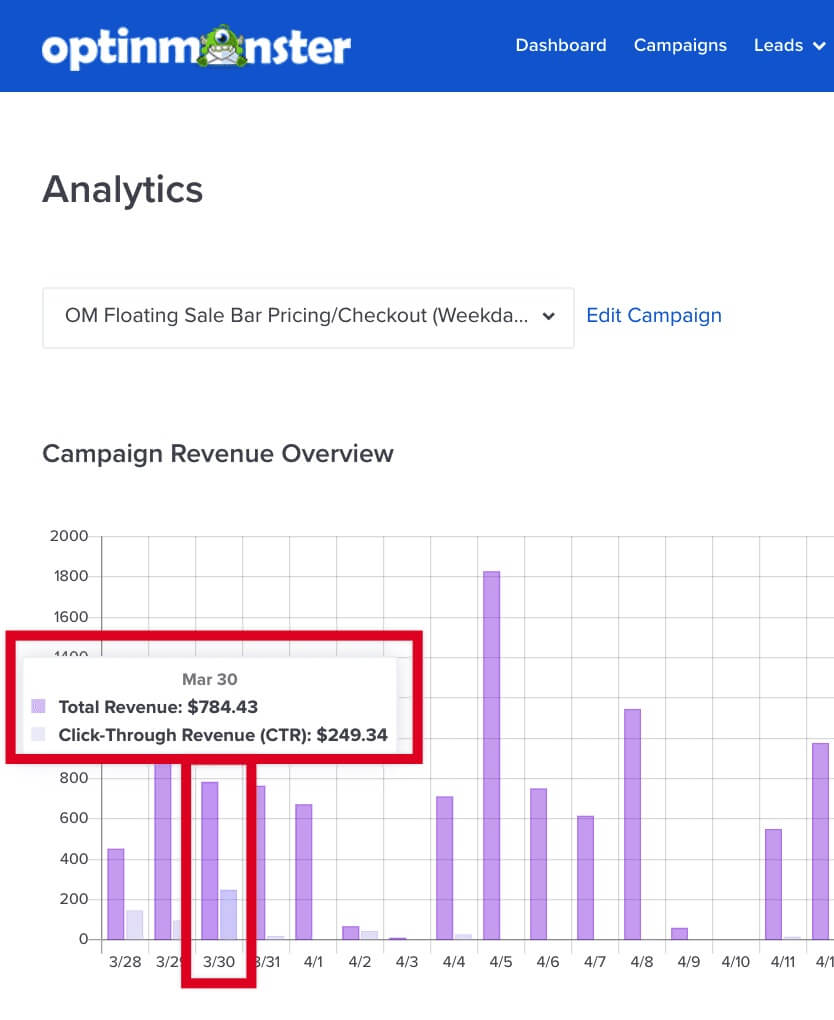Click the Total Revenue bar for 4/8

point(632,824)
